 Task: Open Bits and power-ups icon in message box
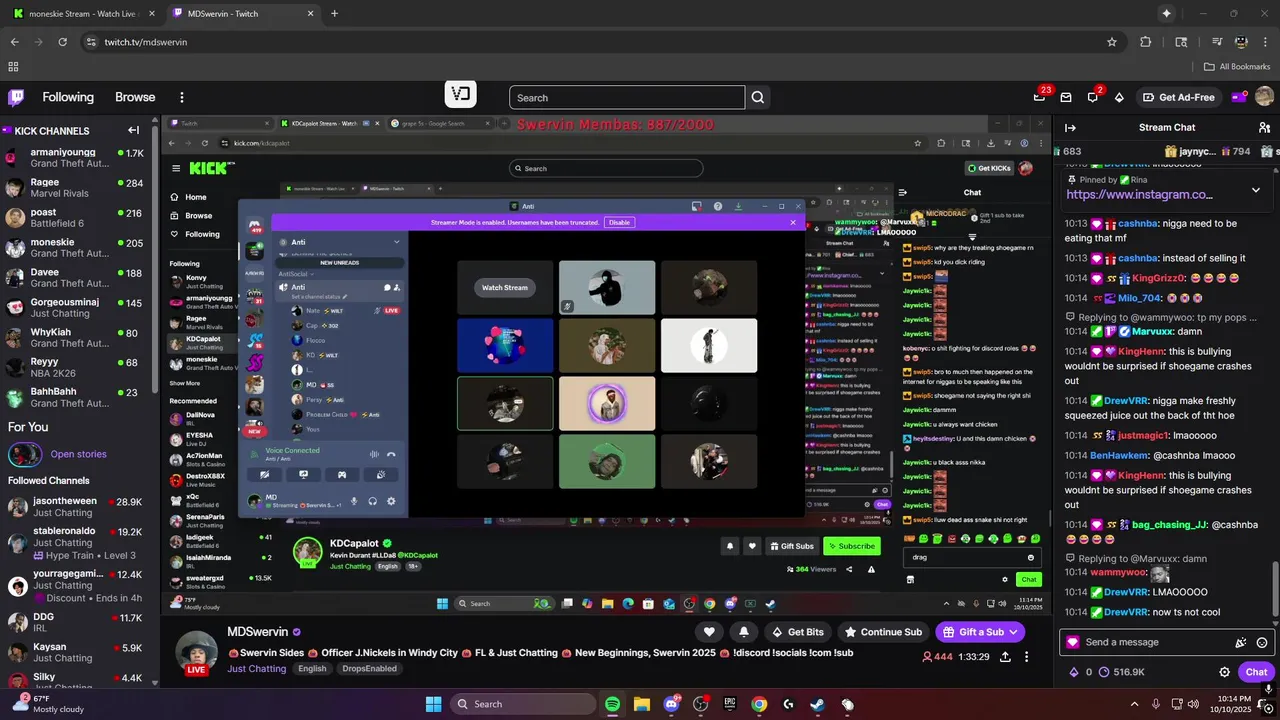pyautogui.click(x=1241, y=642)
